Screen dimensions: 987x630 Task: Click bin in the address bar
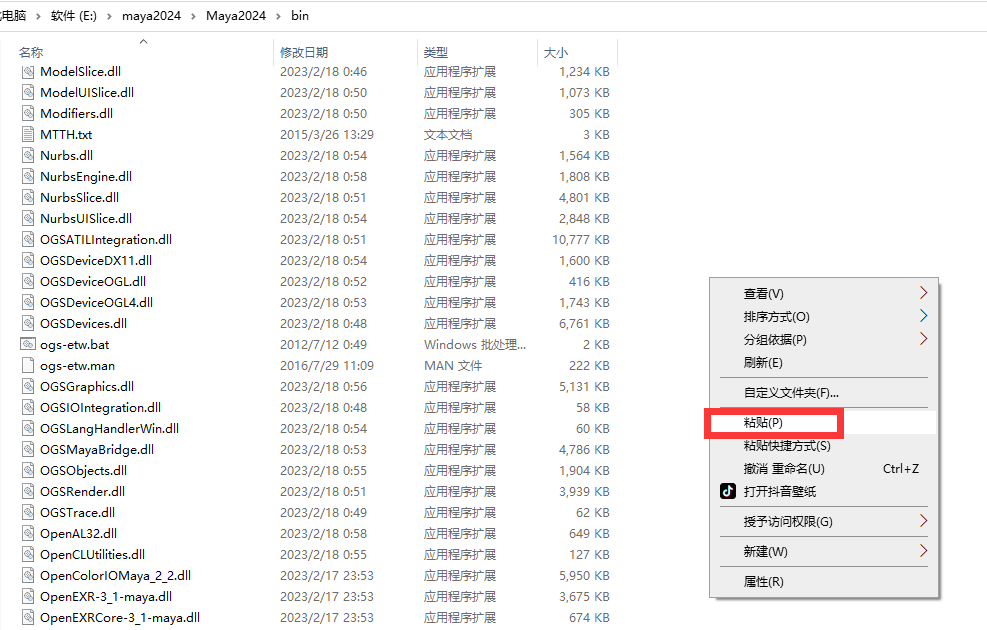point(300,16)
